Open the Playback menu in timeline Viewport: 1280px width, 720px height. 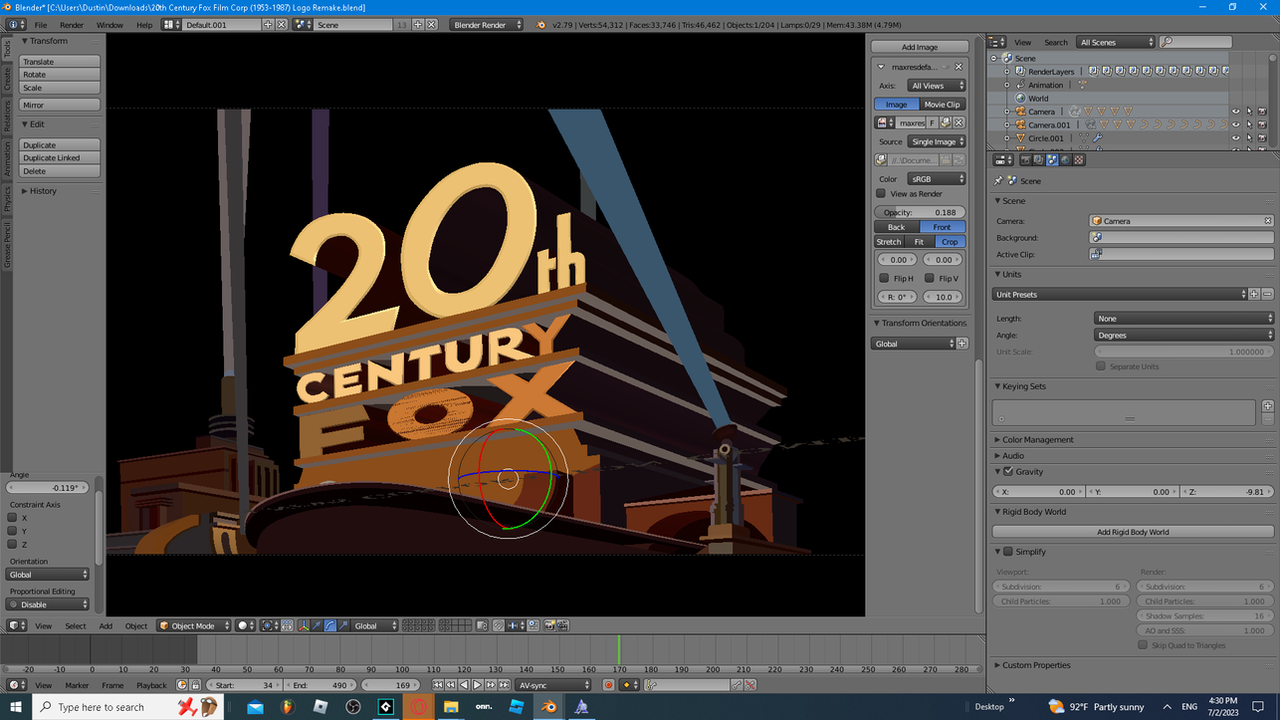[151, 685]
